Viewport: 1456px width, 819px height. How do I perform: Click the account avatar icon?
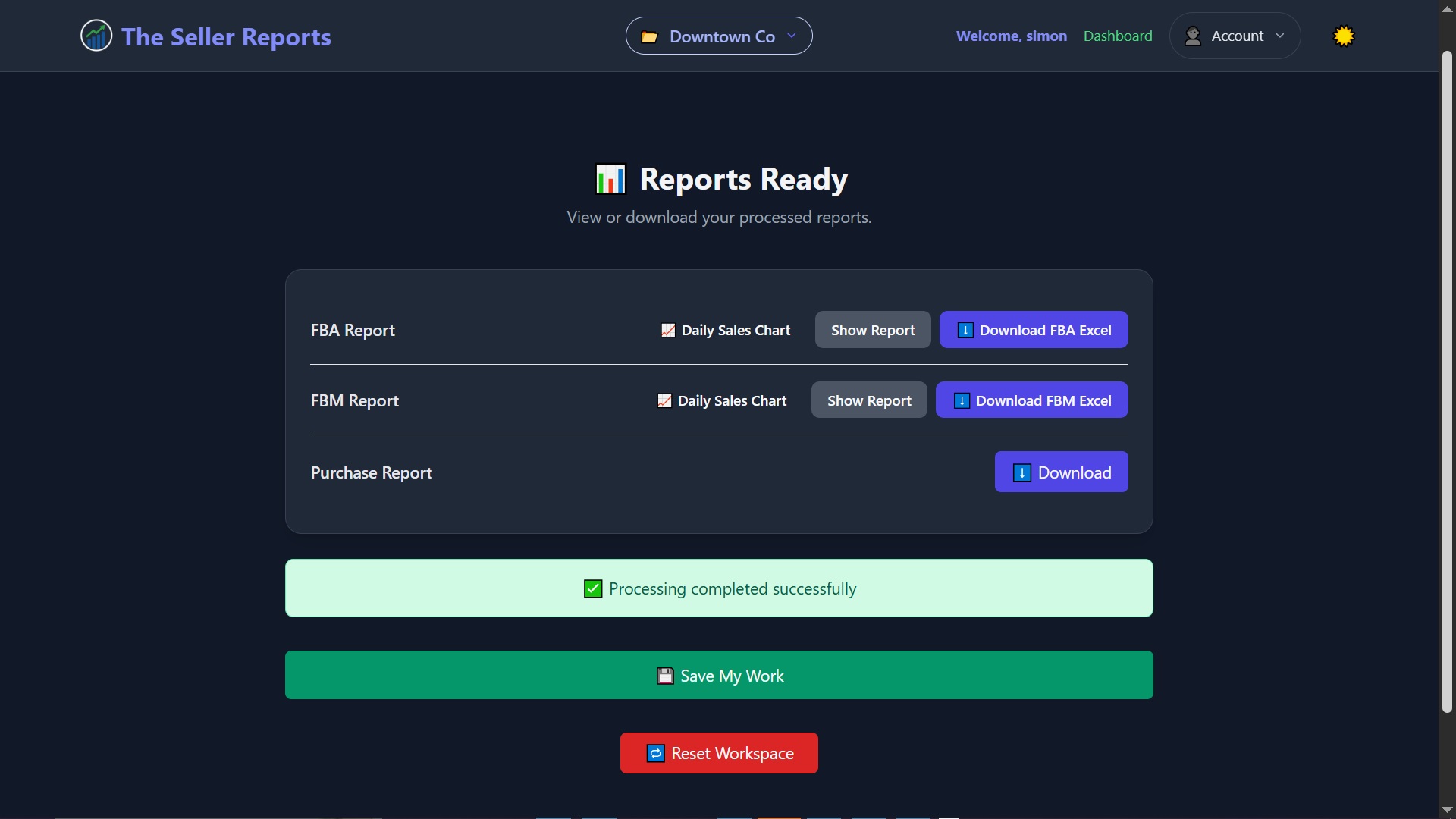coord(1193,36)
